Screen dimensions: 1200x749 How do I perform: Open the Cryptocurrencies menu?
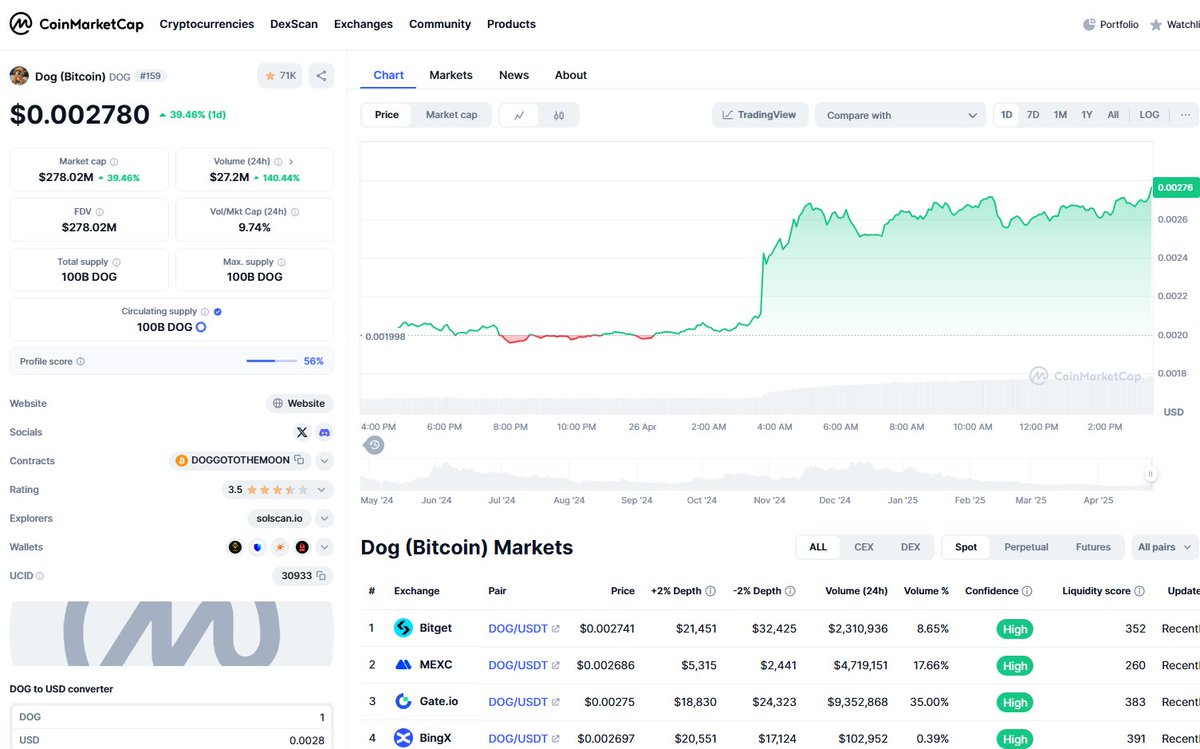(207, 24)
